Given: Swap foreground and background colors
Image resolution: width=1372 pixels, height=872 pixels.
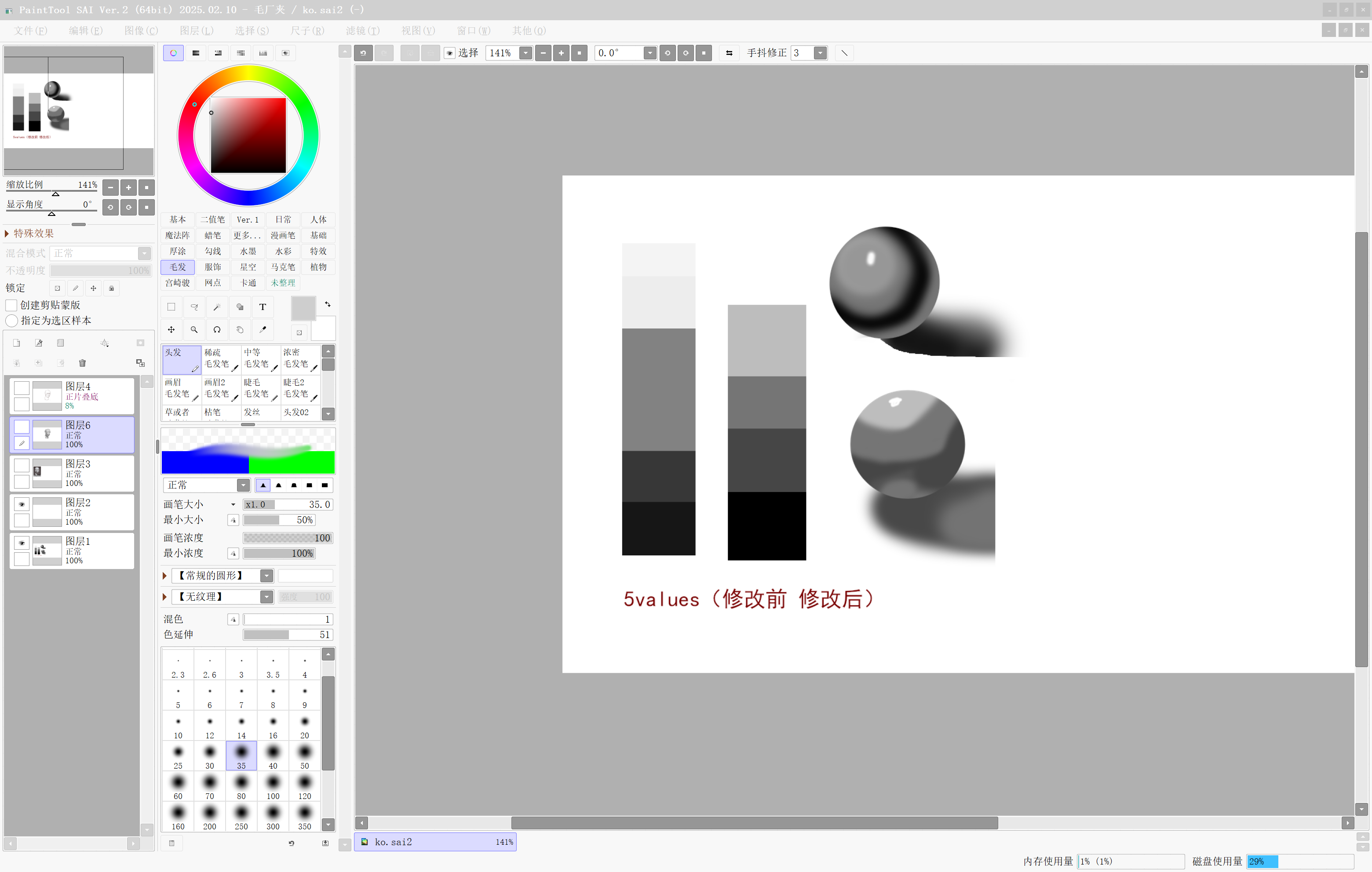Looking at the screenshot, I should (328, 304).
